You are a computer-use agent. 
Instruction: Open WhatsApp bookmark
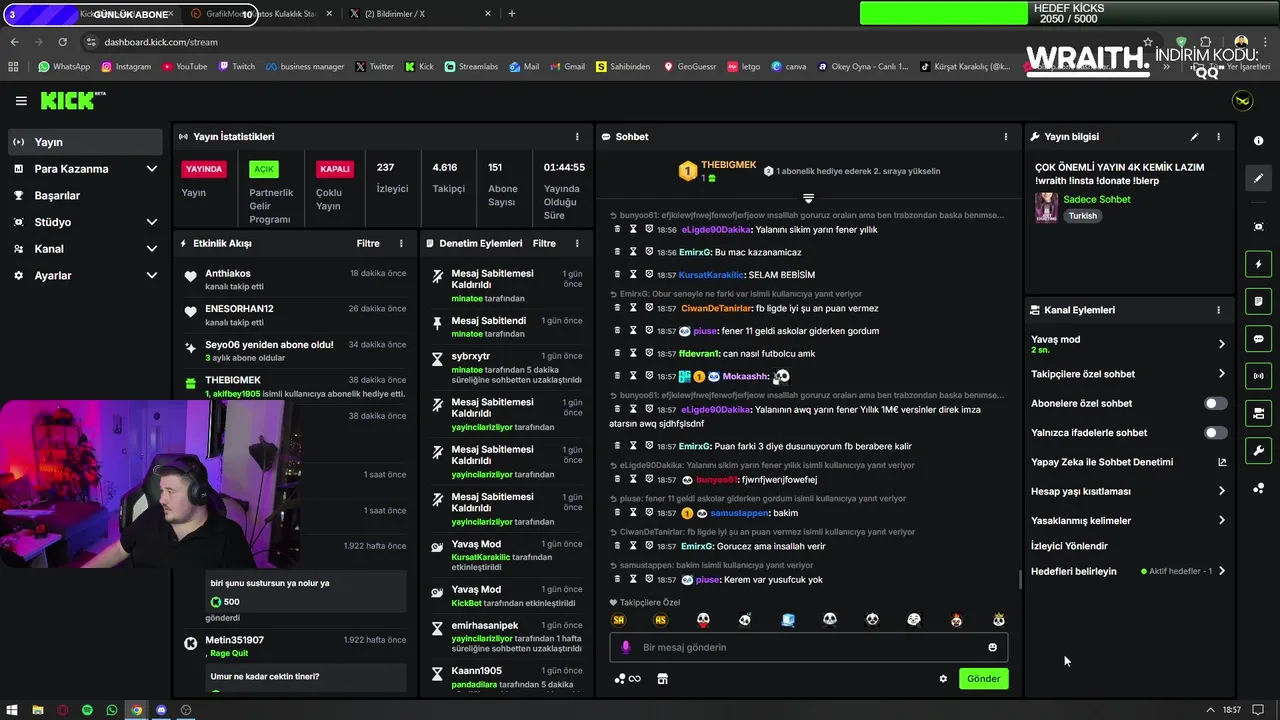point(64,67)
